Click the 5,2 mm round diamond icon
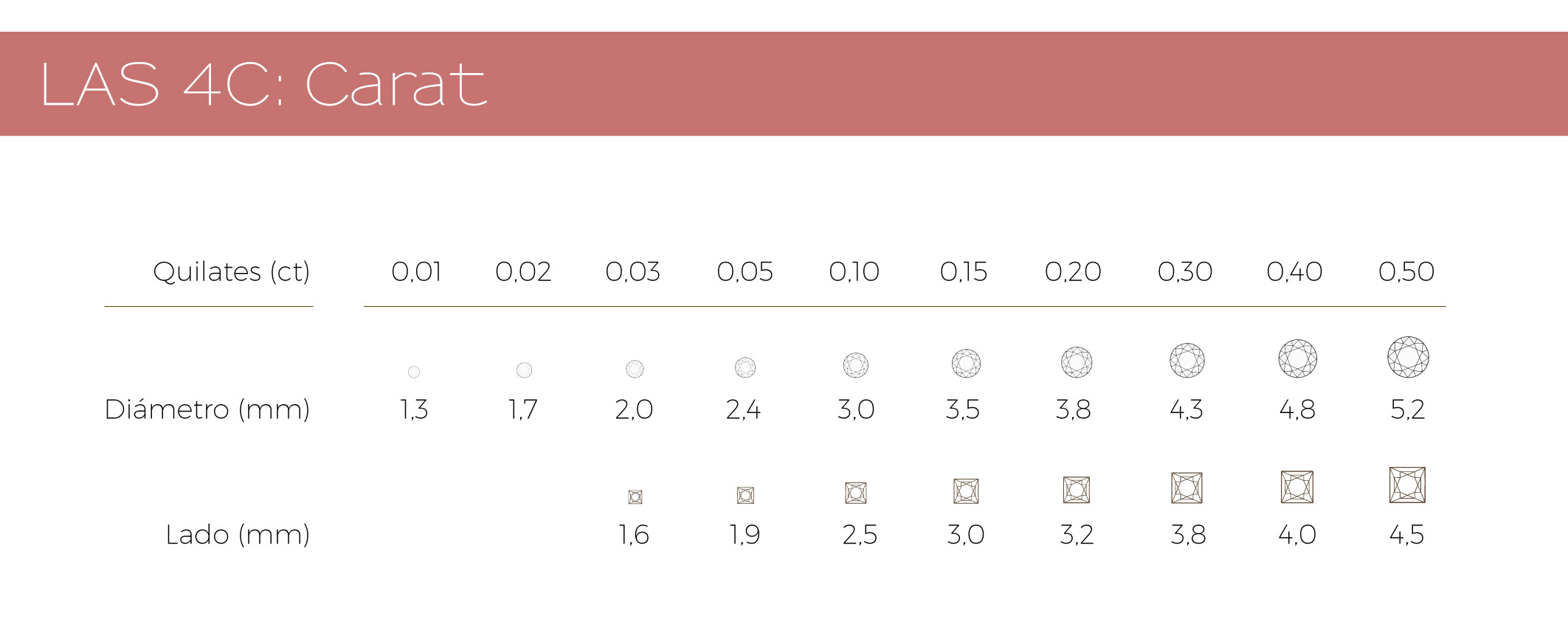Image resolution: width=1568 pixels, height=641 pixels. coord(1408,357)
